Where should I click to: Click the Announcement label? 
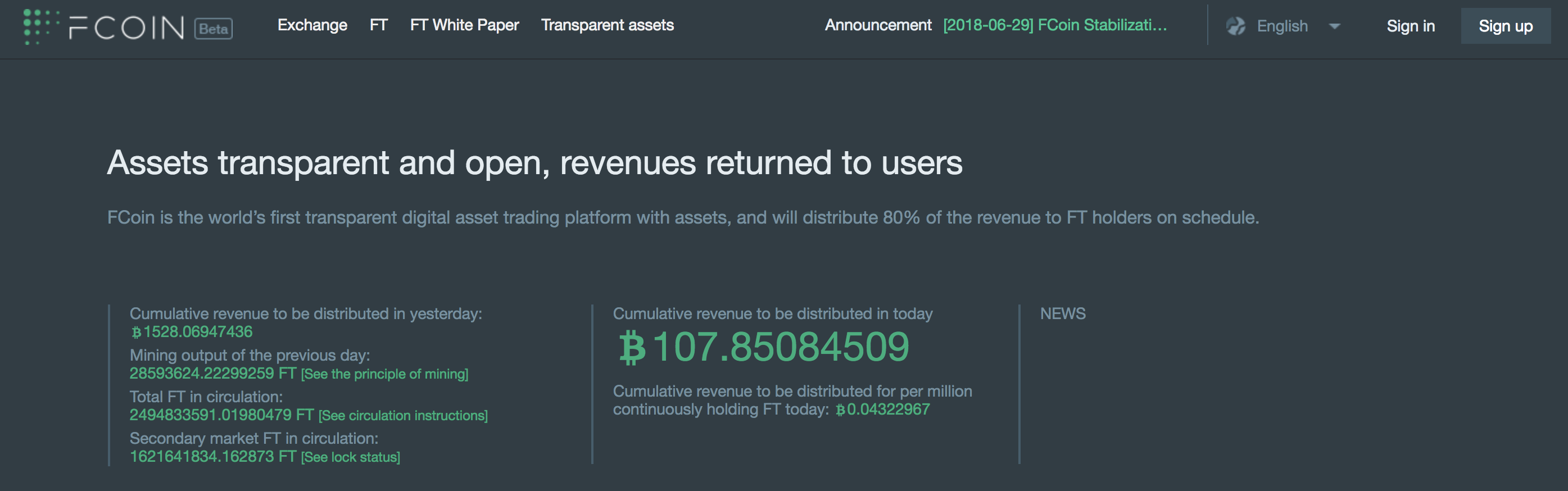[878, 25]
